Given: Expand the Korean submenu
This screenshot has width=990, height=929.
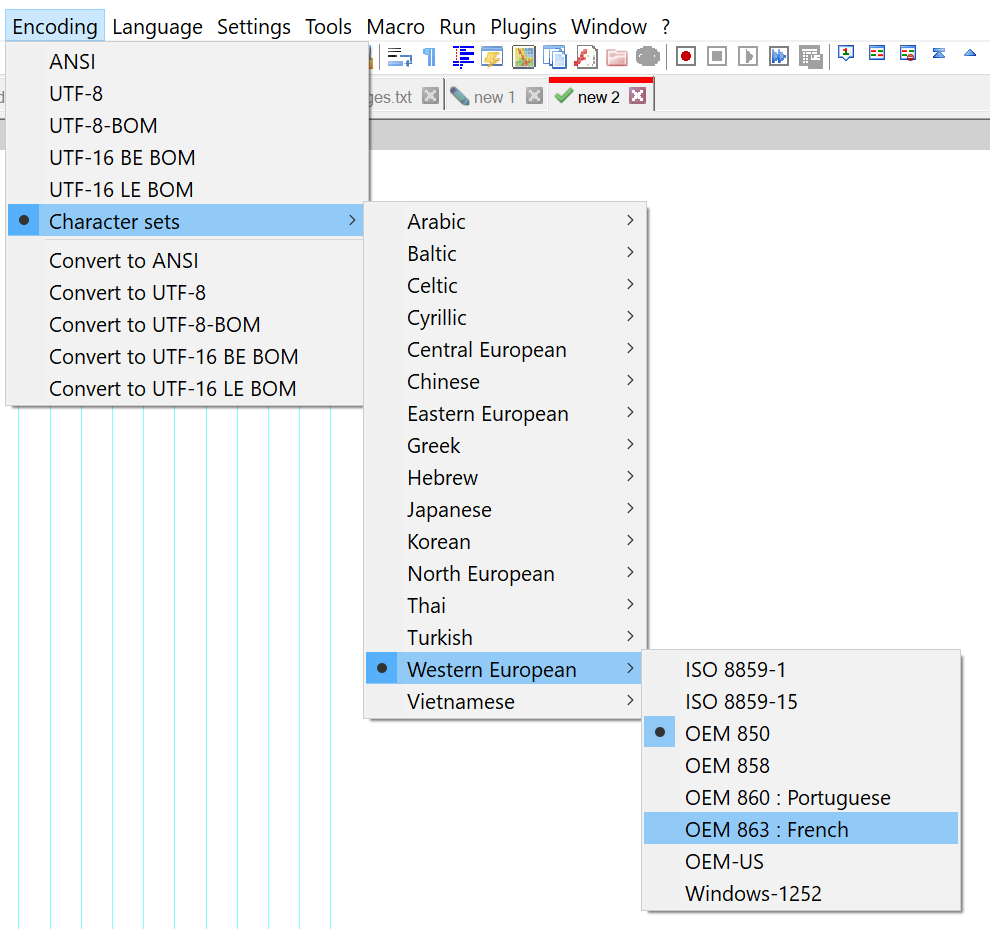Looking at the screenshot, I should tap(505, 541).
